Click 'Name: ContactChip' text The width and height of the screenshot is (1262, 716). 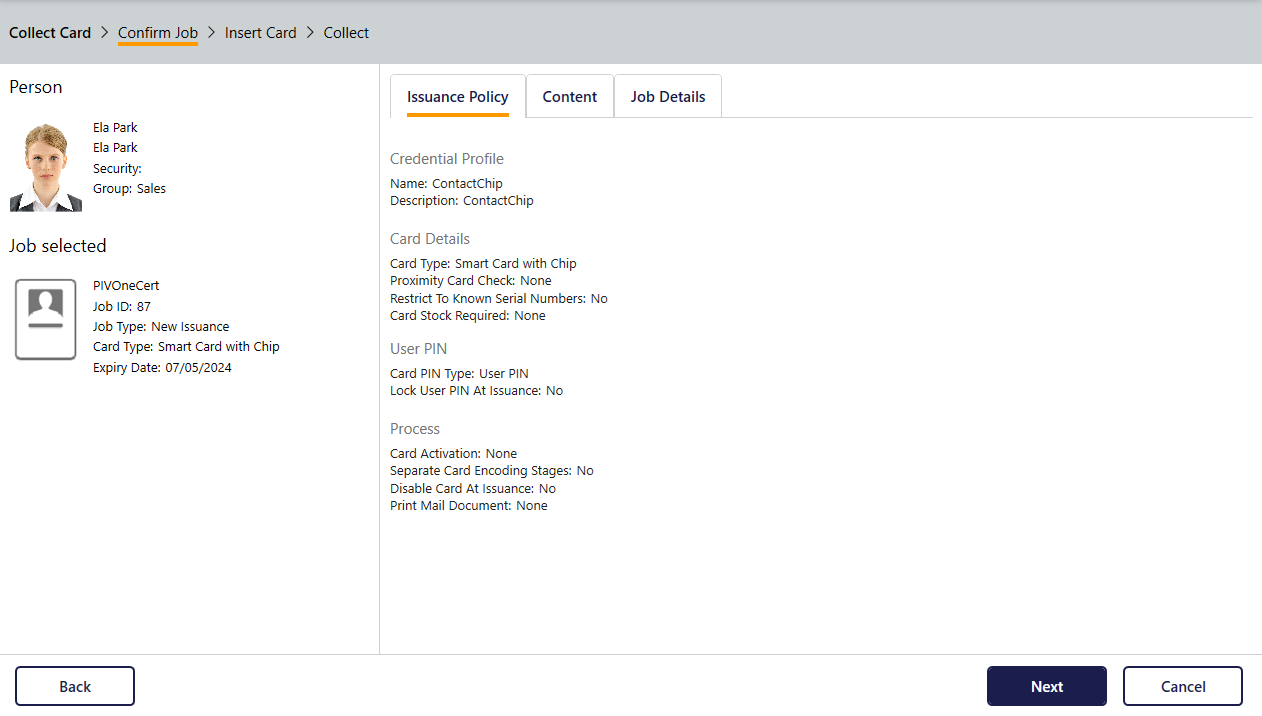click(446, 183)
